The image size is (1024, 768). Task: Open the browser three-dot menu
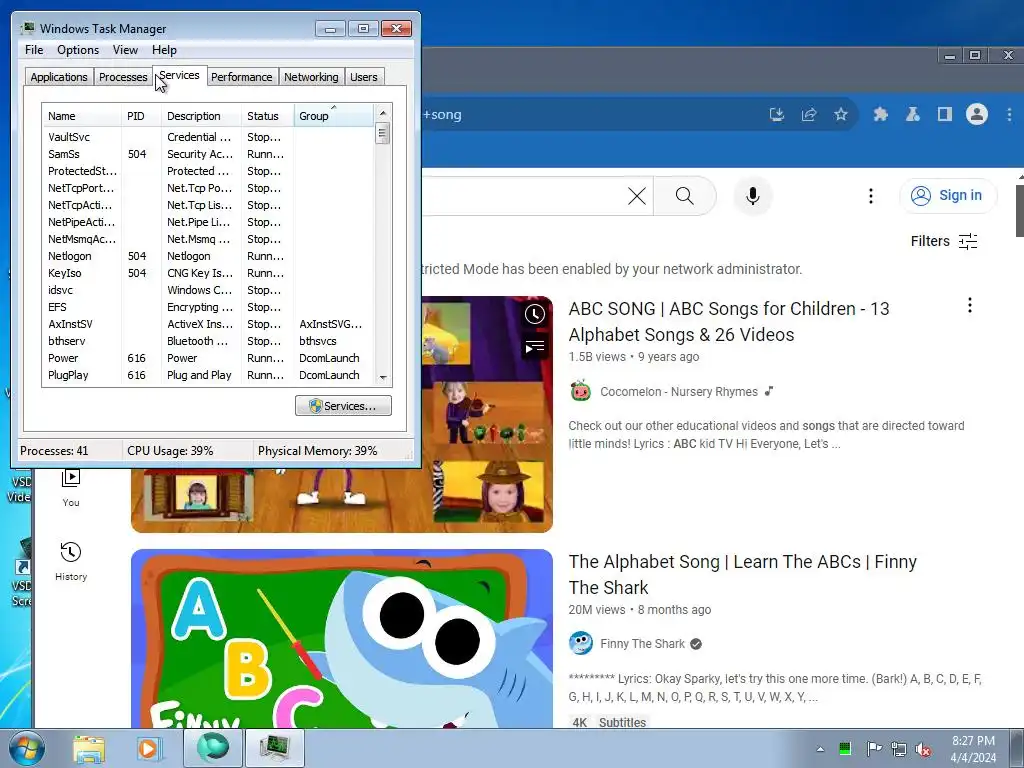coord(1009,114)
